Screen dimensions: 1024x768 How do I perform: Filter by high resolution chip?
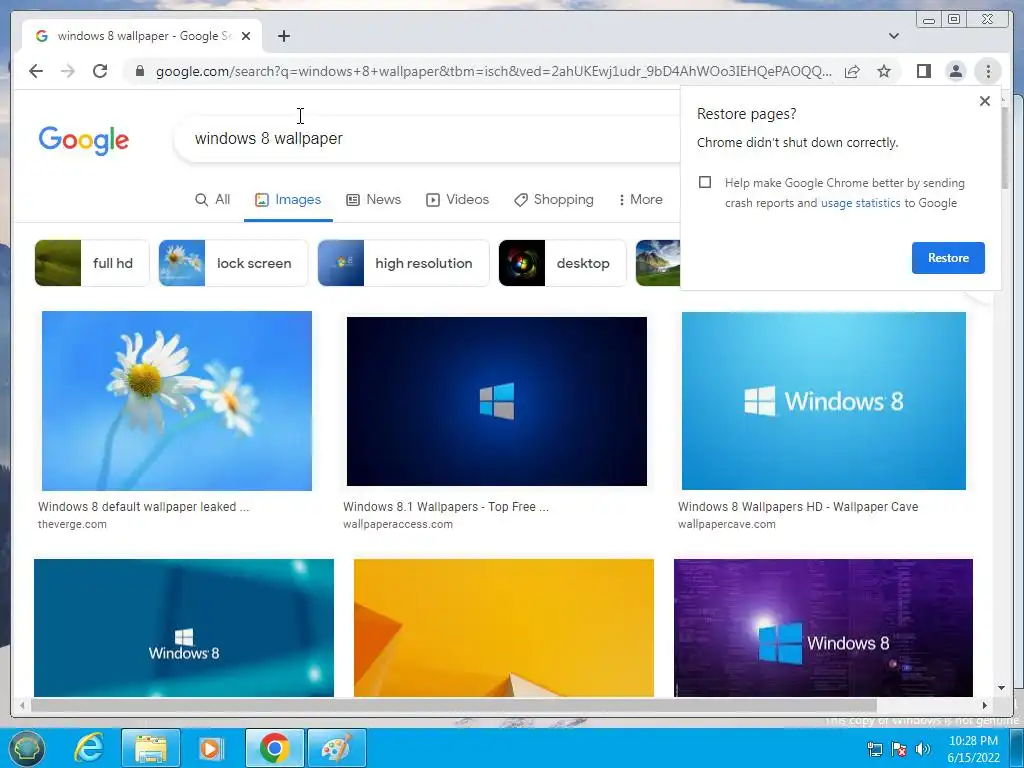click(x=403, y=263)
